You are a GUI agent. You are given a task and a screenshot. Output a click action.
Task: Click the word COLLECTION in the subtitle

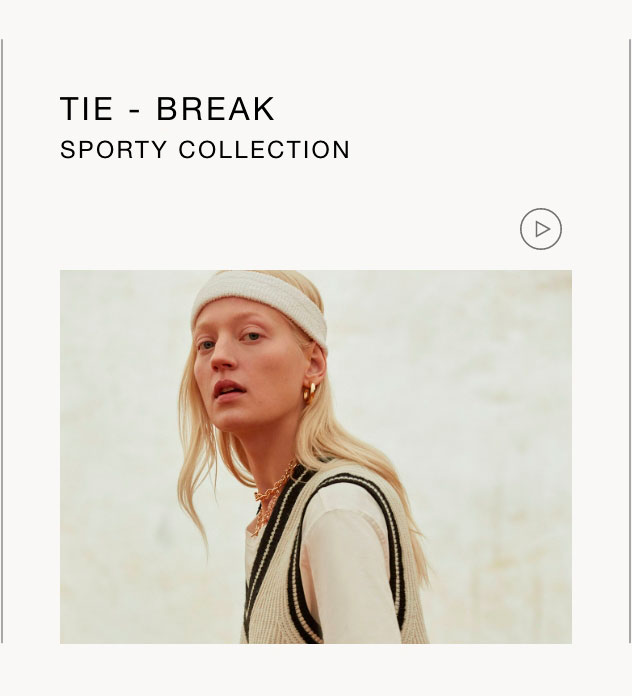pos(264,150)
